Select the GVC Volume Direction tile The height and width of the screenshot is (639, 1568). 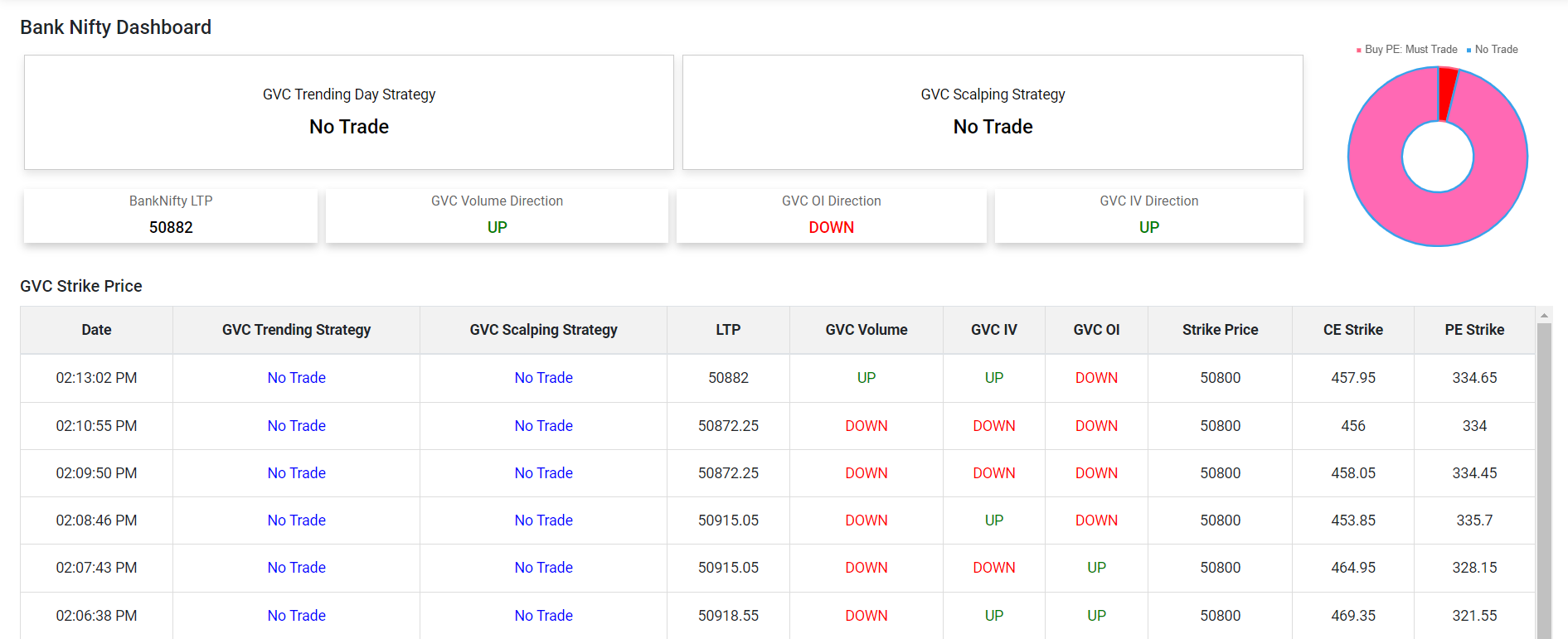pos(497,215)
